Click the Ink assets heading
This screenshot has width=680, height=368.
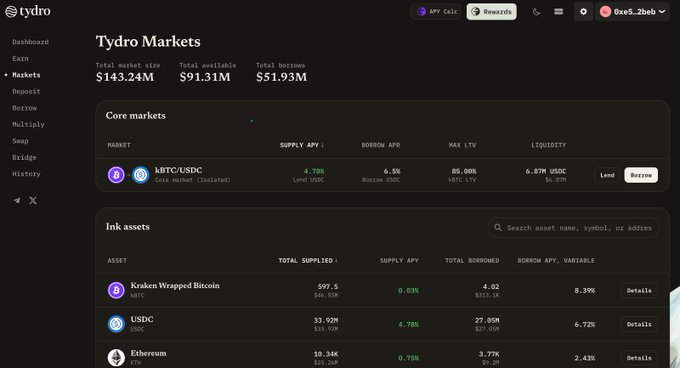click(x=128, y=227)
